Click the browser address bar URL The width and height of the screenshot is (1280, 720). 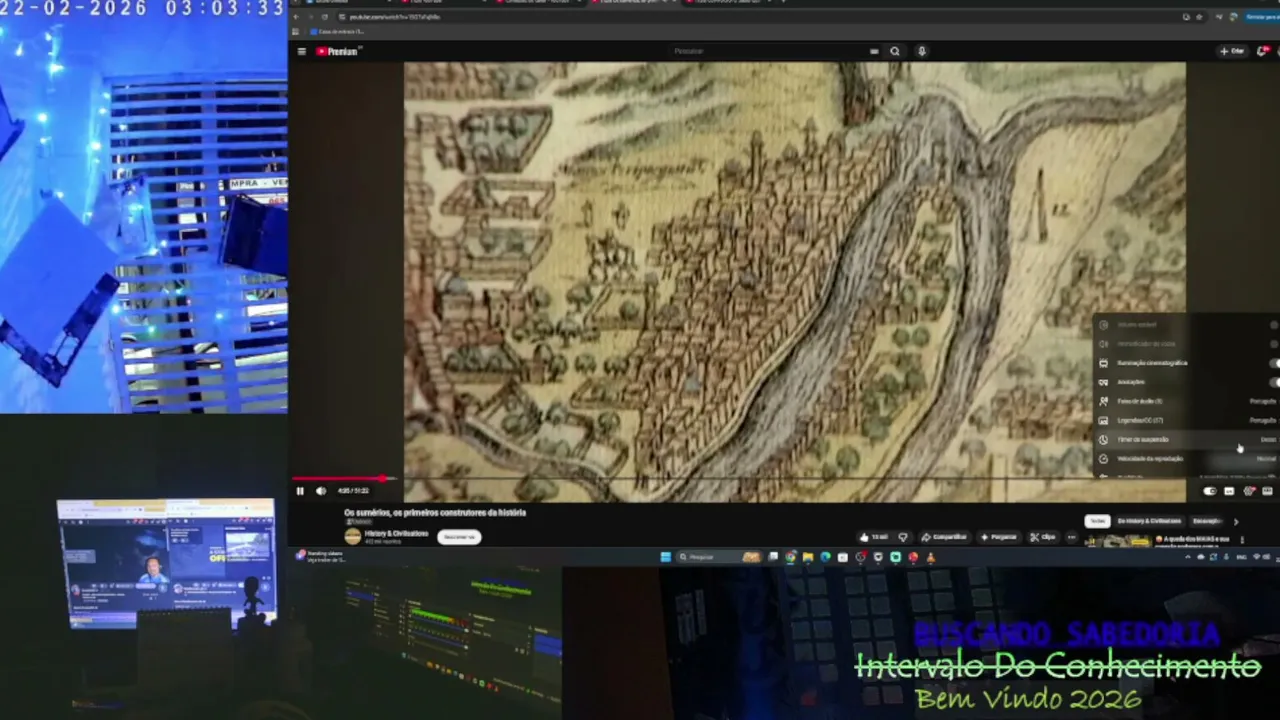coord(395,17)
